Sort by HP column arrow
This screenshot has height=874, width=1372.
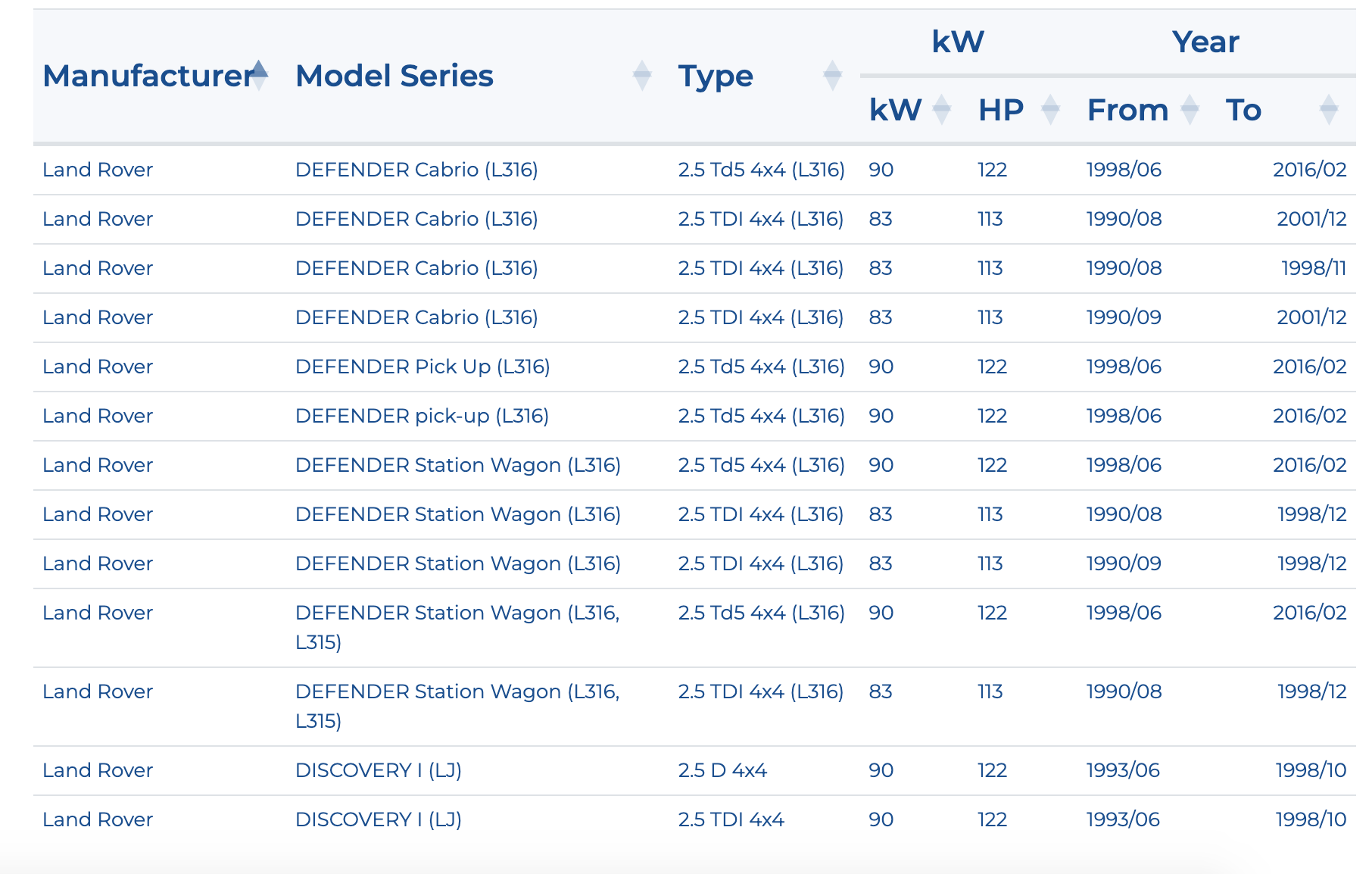[1051, 110]
